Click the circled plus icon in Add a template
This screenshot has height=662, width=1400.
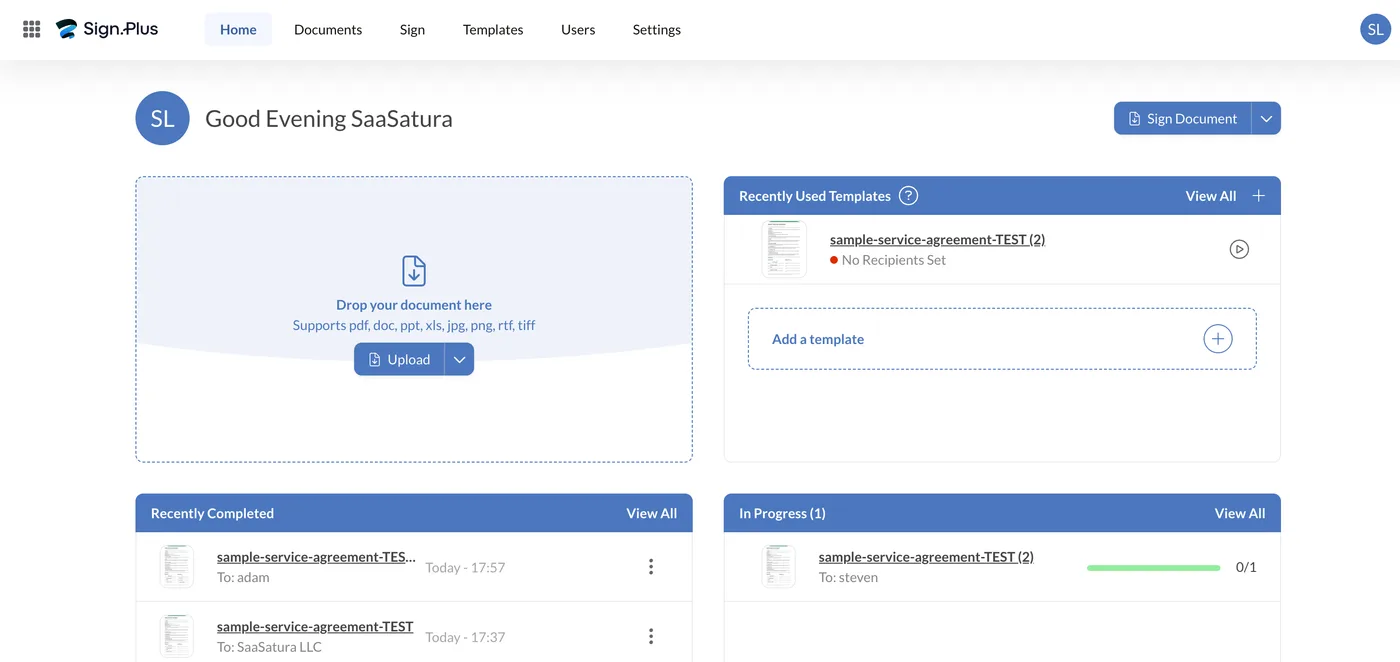click(1217, 339)
